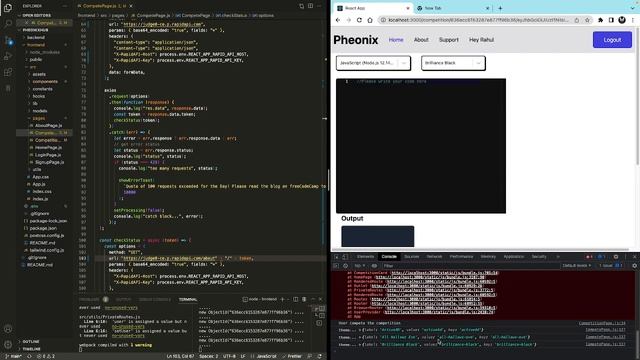Open tailwind.config.js in explorer
The width and height of the screenshot is (640, 360).
[47, 250]
